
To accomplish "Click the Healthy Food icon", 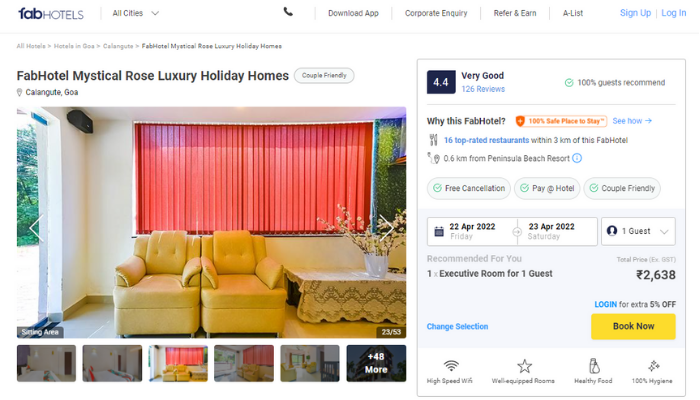I will coord(594,366).
